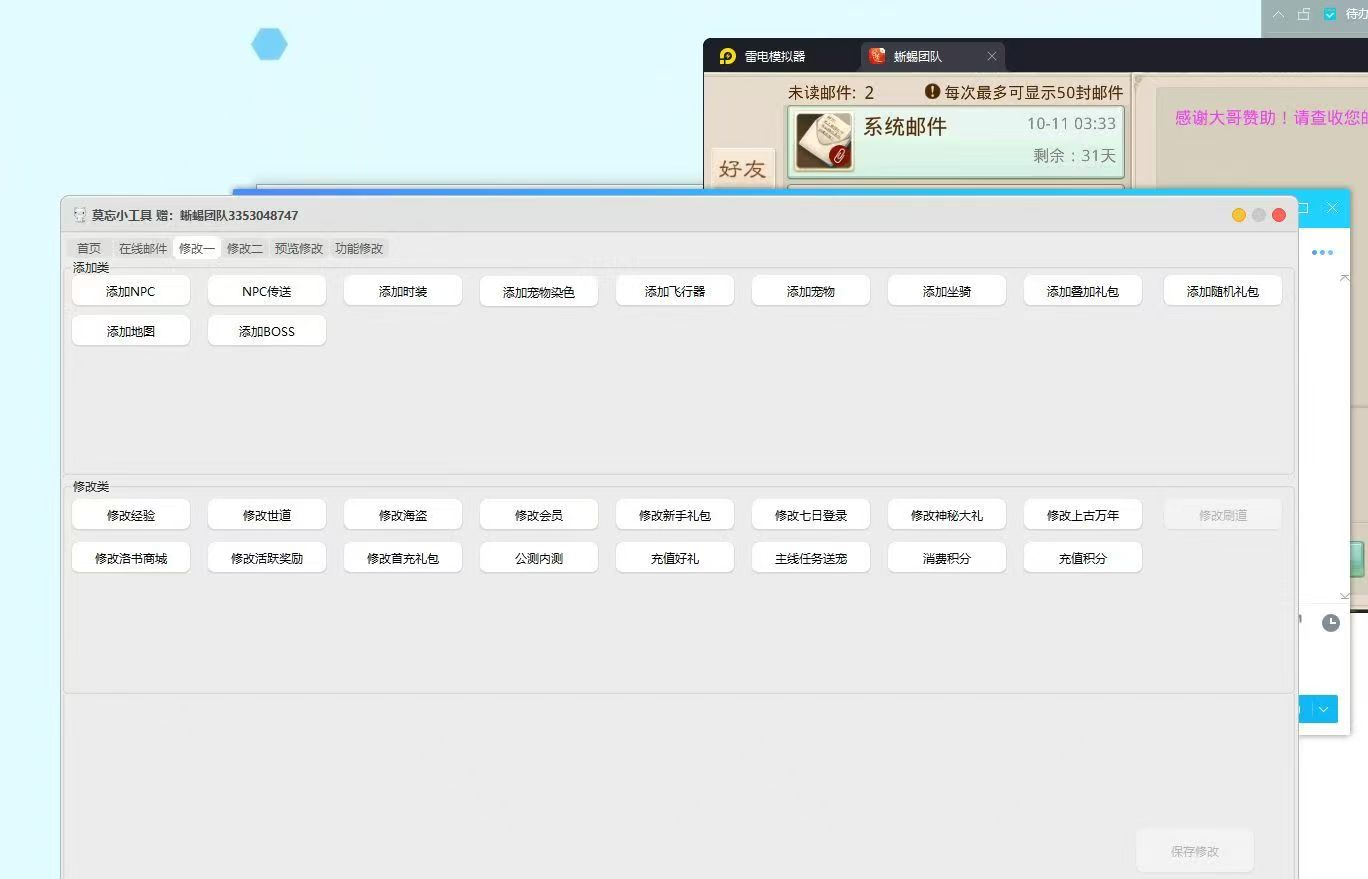Select the 功能修改 tab
Image resolution: width=1368 pixels, height=879 pixels.
click(x=359, y=248)
